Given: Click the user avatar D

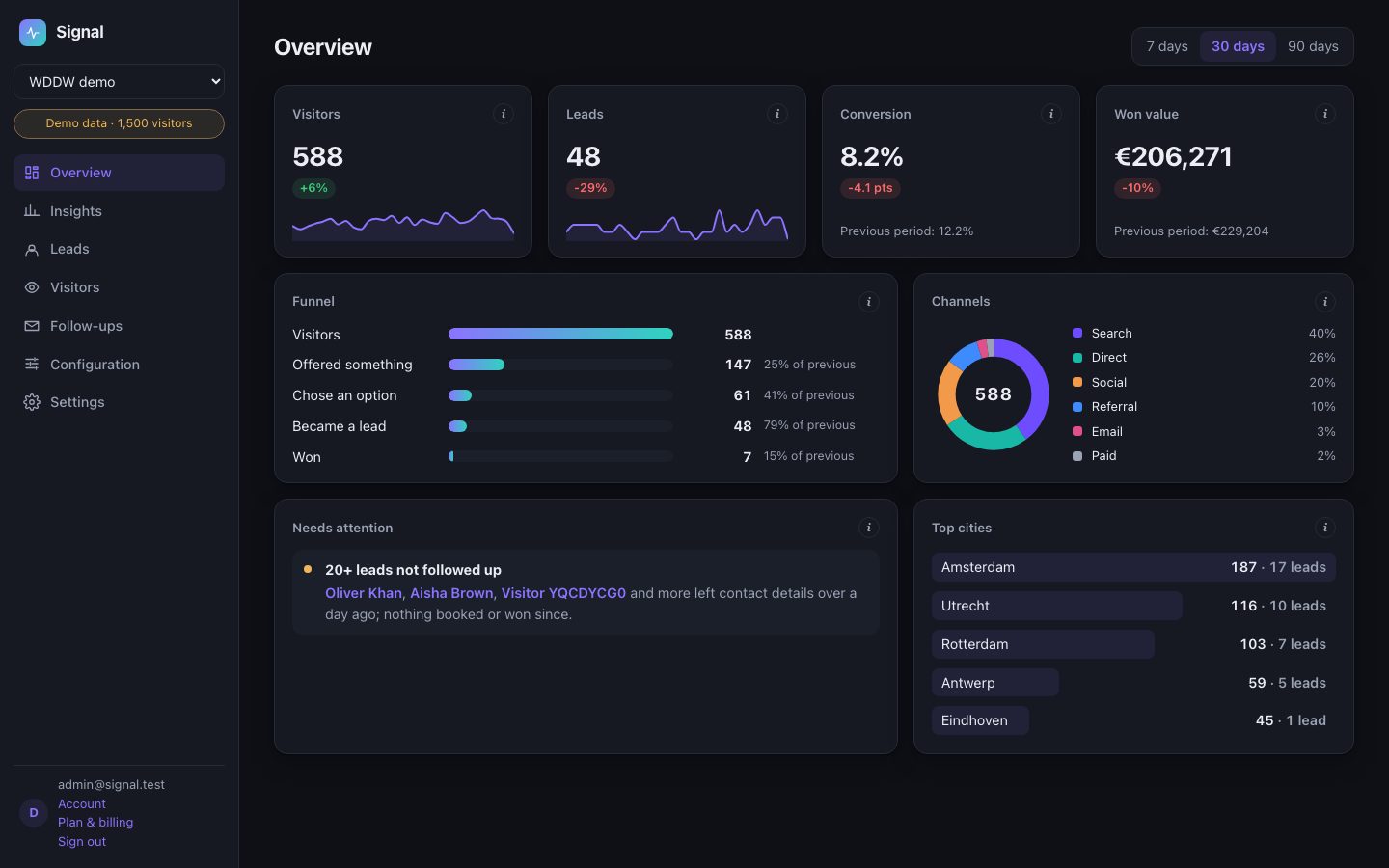Looking at the screenshot, I should click(x=34, y=813).
